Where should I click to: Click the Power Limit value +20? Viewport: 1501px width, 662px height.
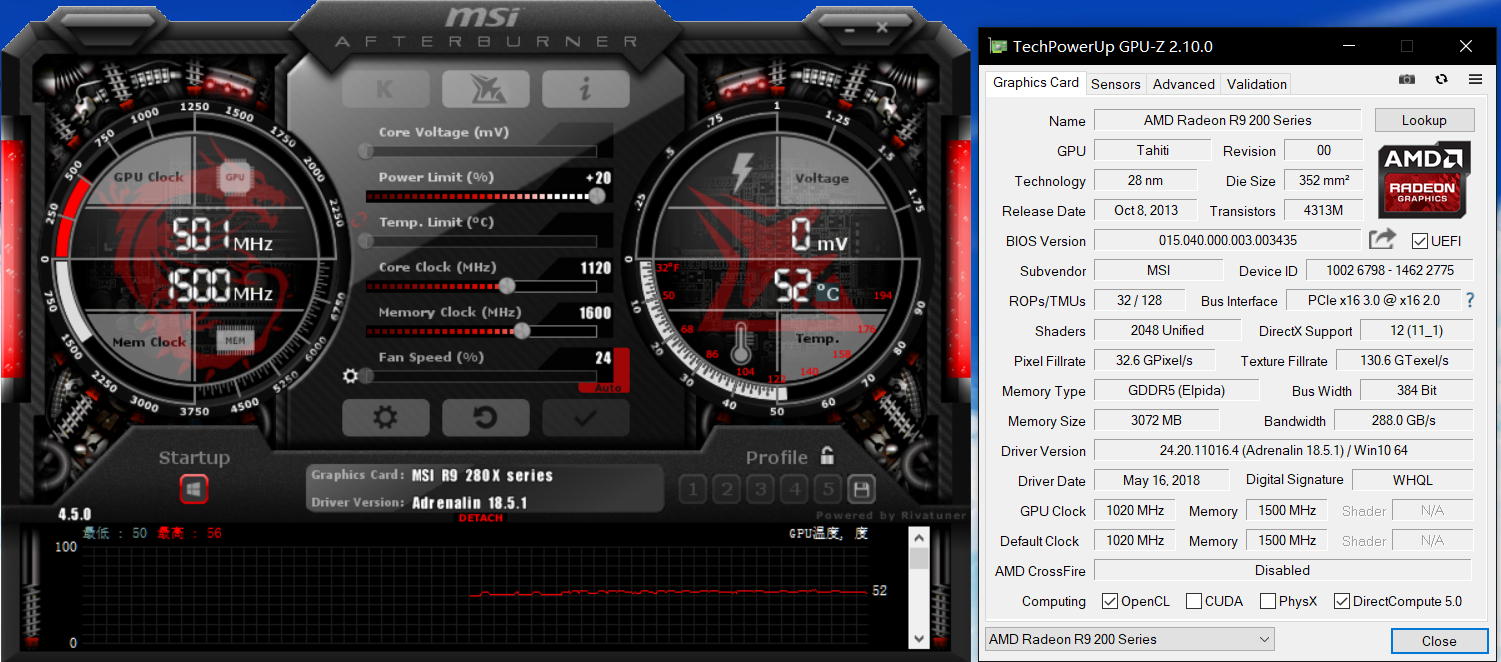[x=598, y=178]
